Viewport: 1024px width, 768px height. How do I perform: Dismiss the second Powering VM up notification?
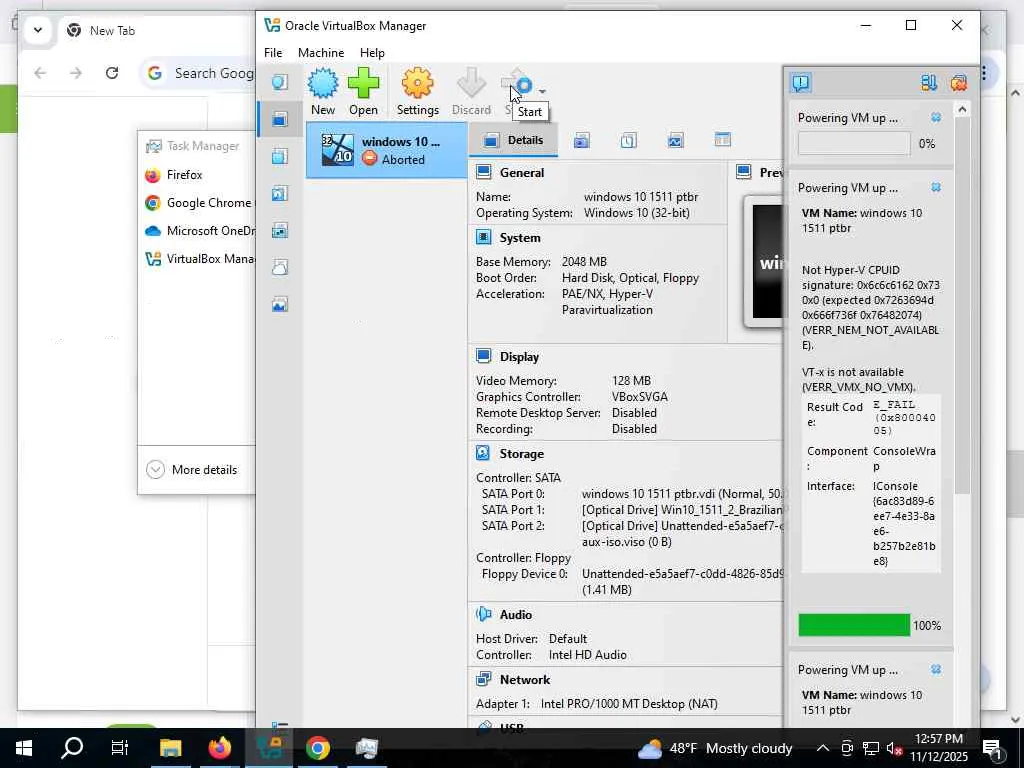tap(936, 187)
